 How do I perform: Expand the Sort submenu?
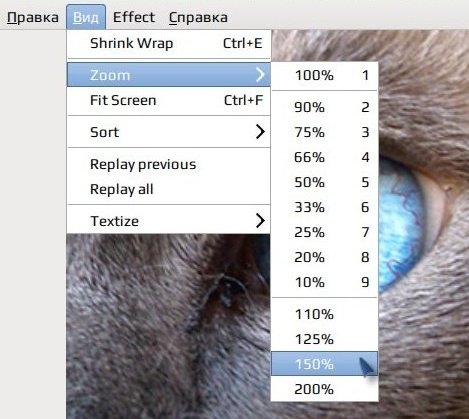pyautogui.click(x=169, y=132)
